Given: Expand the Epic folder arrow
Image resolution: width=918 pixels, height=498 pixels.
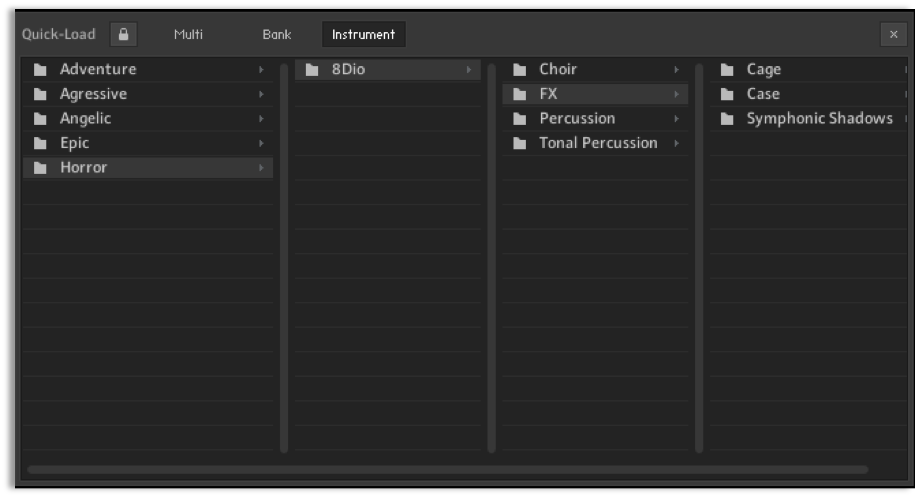Looking at the screenshot, I should click(x=261, y=143).
